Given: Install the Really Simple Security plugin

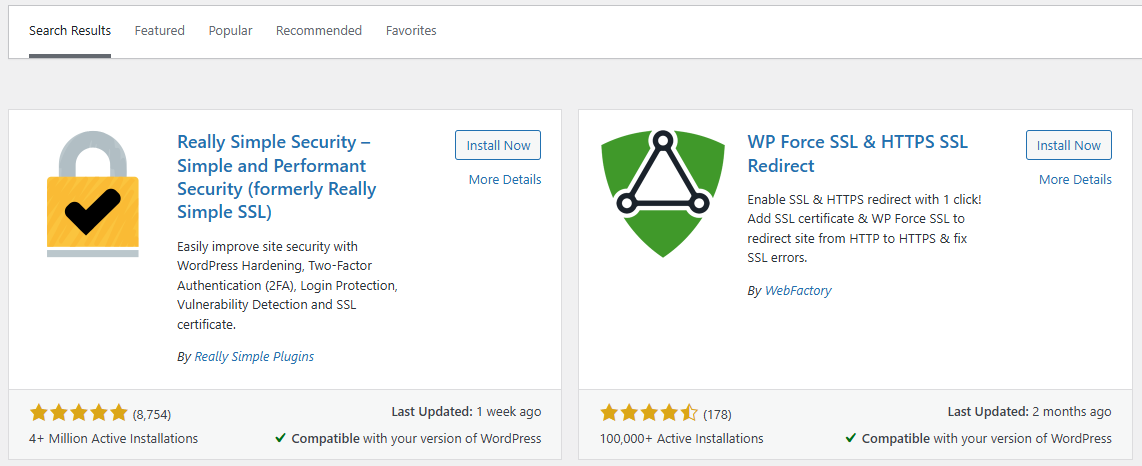Looking at the screenshot, I should 498,145.
